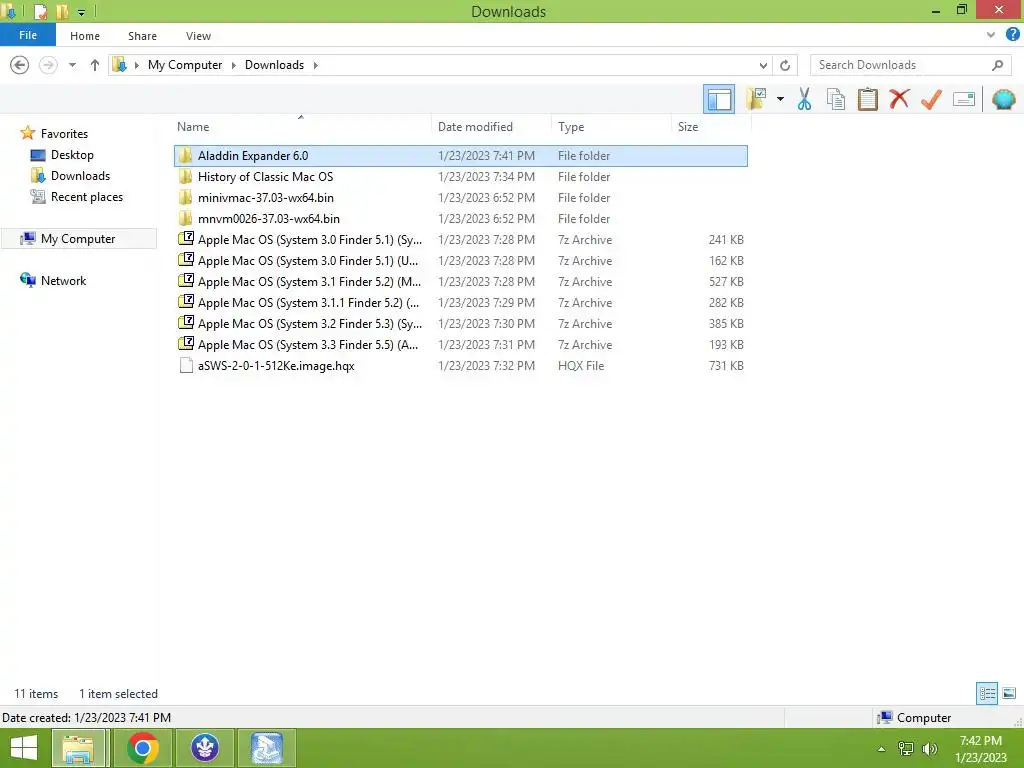1024x768 pixels.
Task: Select the 162 KB System 3.0 archive
Action: [x=460, y=260]
